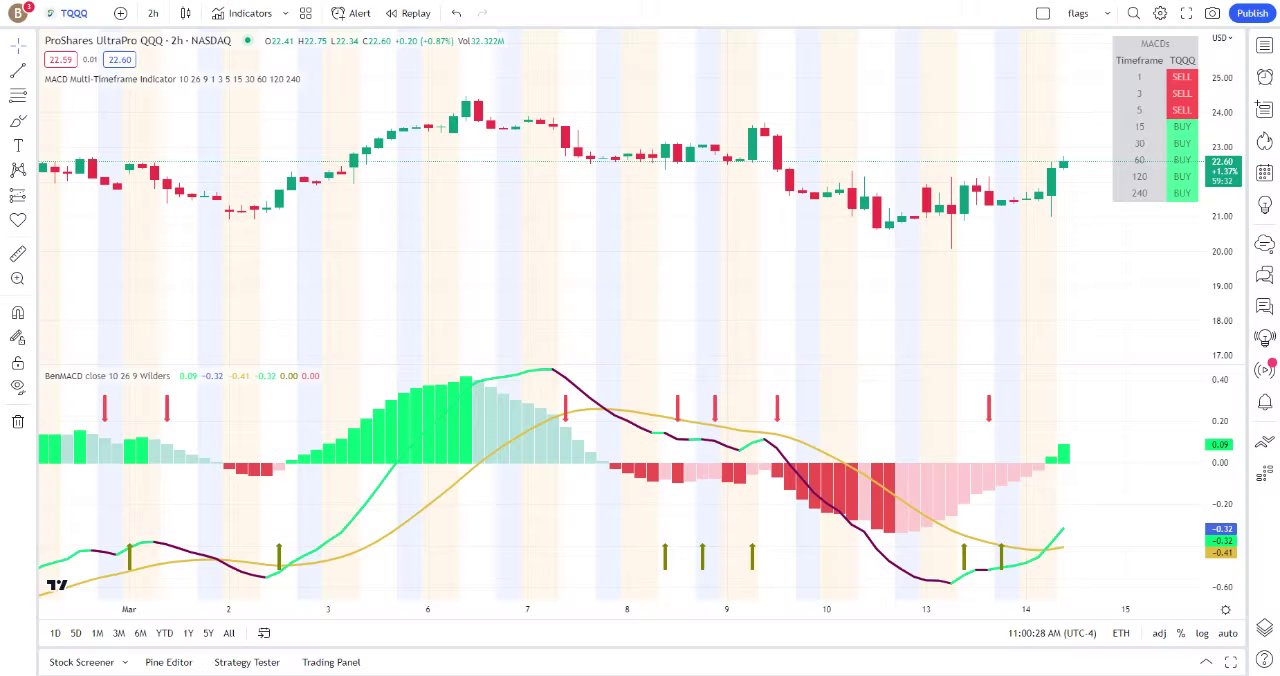Open the flags layout dropdown arrow

1107,13
